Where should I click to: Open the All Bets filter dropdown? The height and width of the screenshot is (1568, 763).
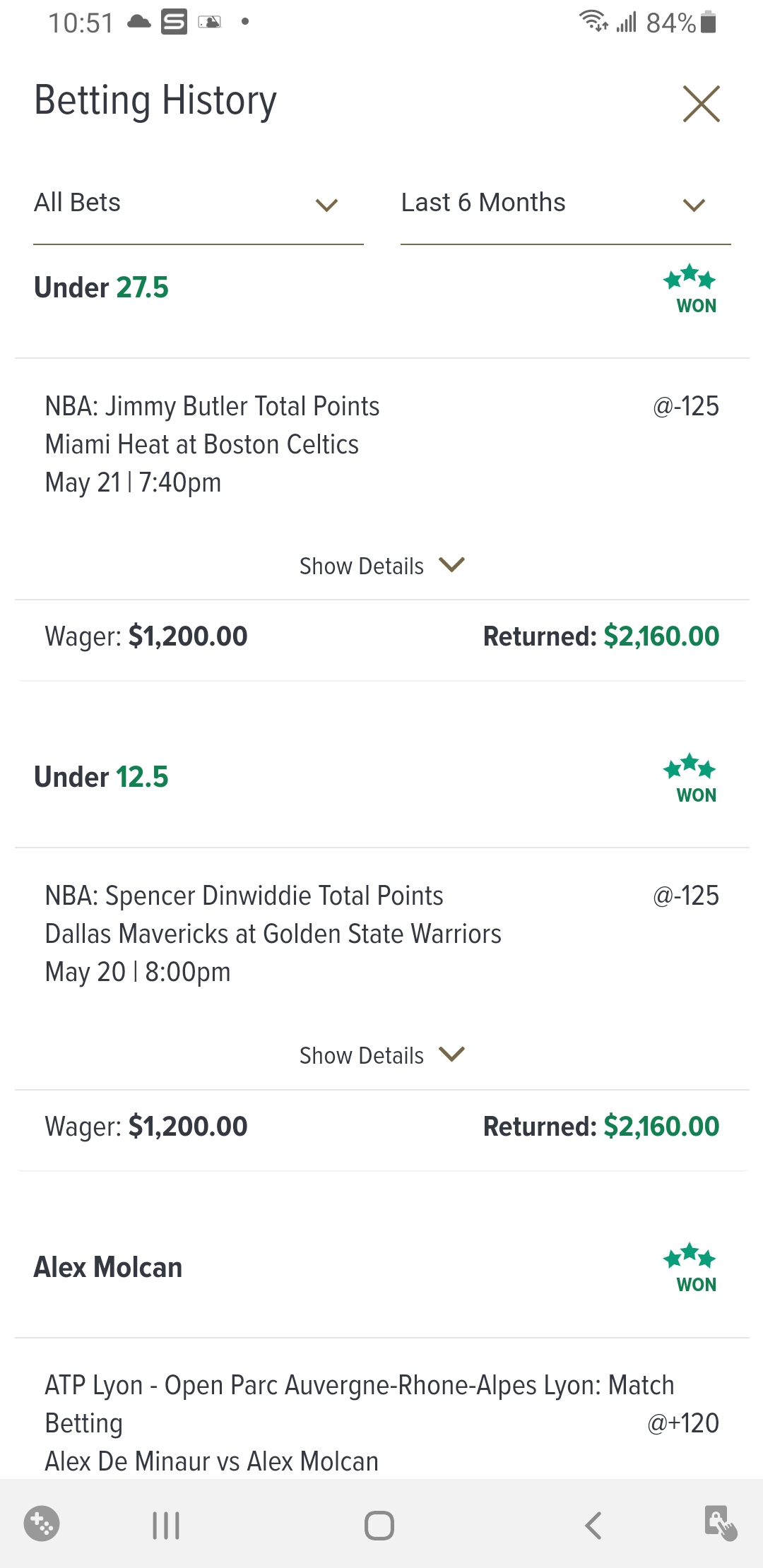point(198,204)
